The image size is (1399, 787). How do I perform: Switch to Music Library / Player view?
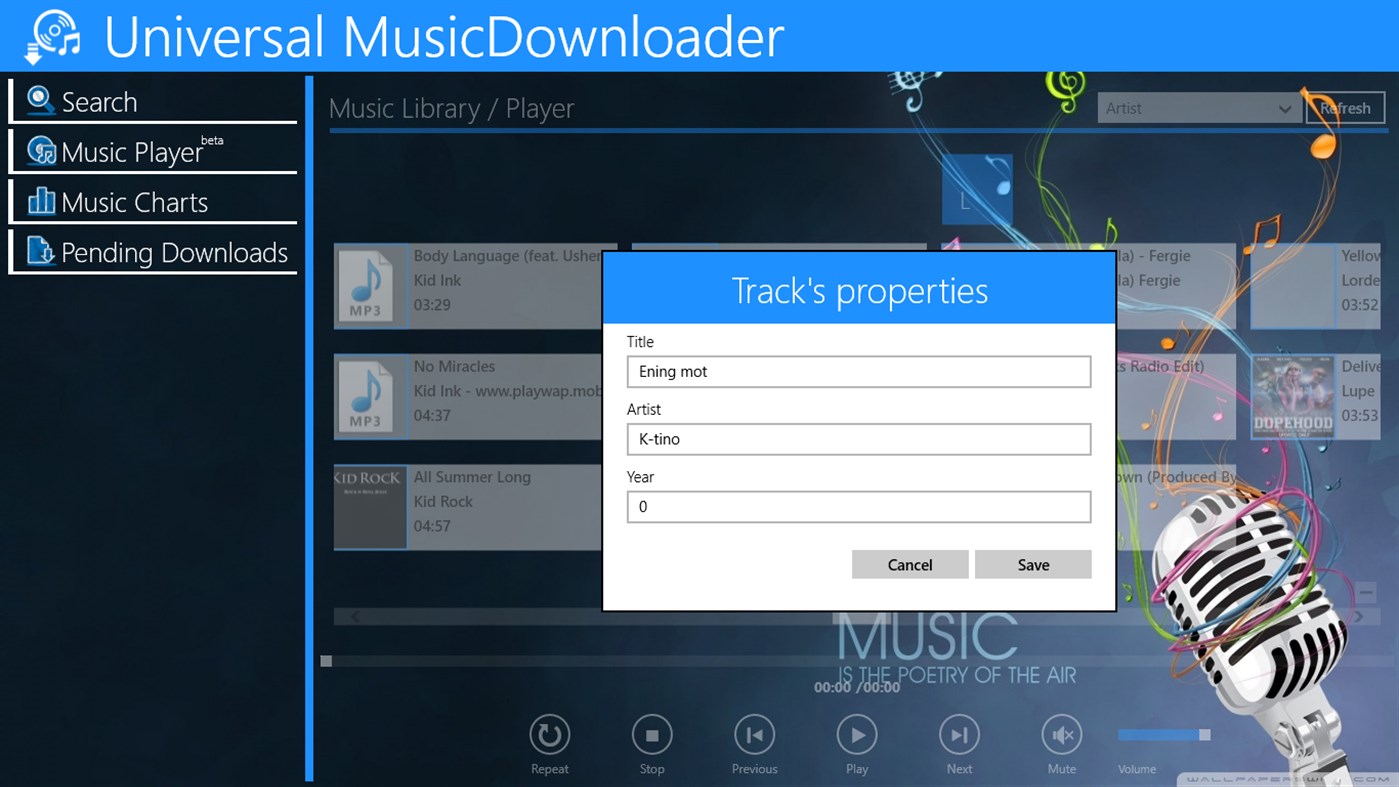pos(451,108)
